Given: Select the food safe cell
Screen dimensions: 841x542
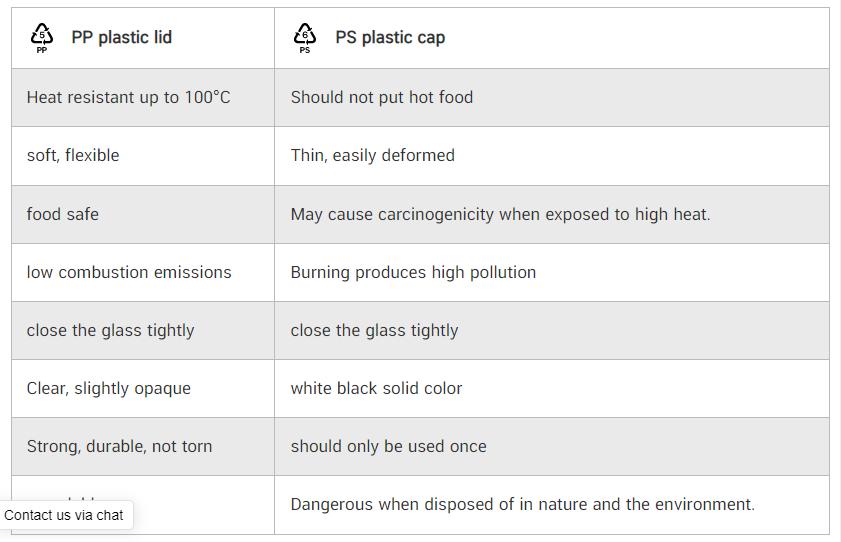Looking at the screenshot, I should [x=143, y=214].
